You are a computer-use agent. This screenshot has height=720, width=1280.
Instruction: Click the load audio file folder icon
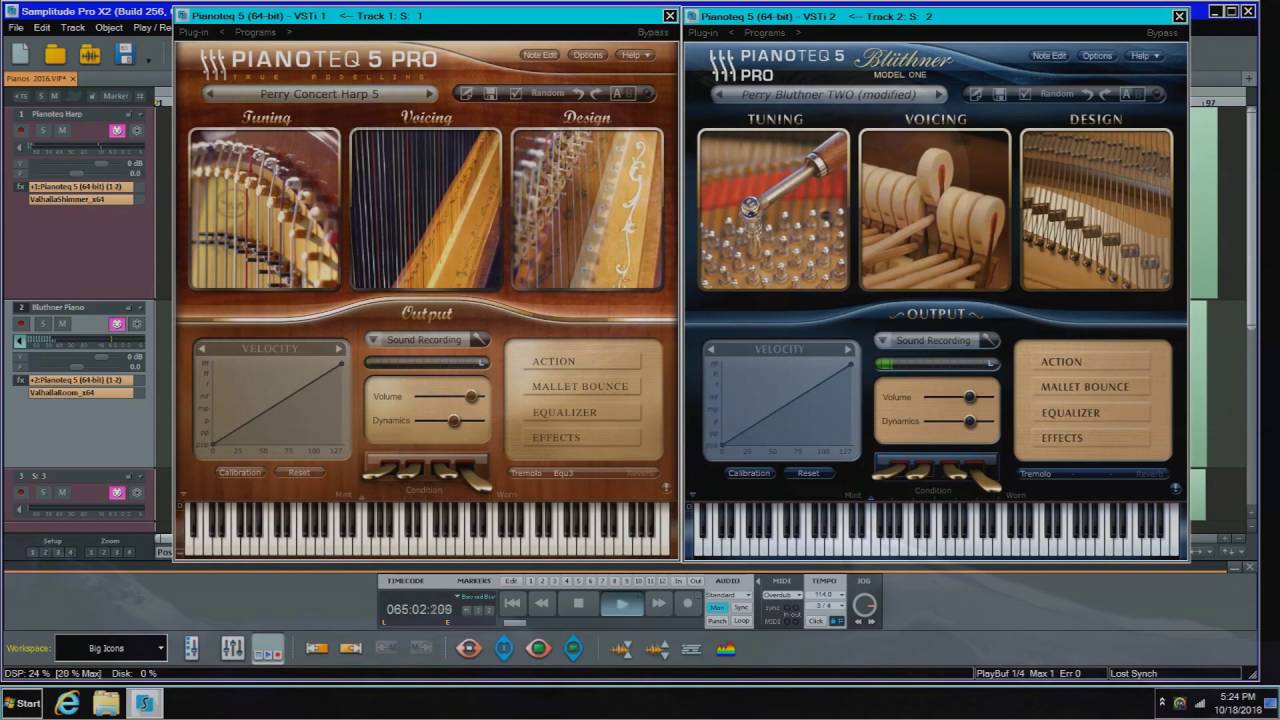89,53
